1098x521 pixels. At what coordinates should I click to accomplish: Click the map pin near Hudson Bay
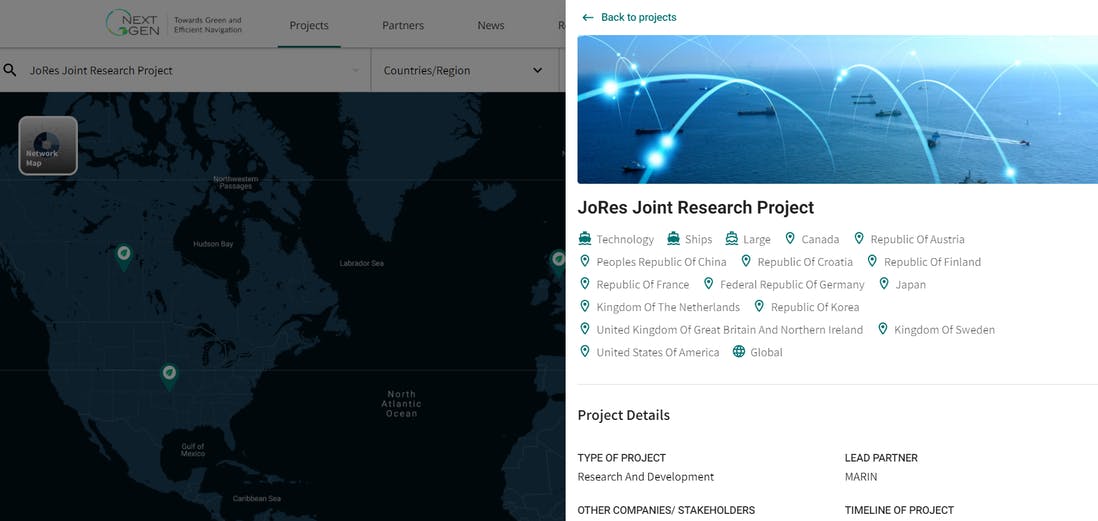click(x=124, y=256)
